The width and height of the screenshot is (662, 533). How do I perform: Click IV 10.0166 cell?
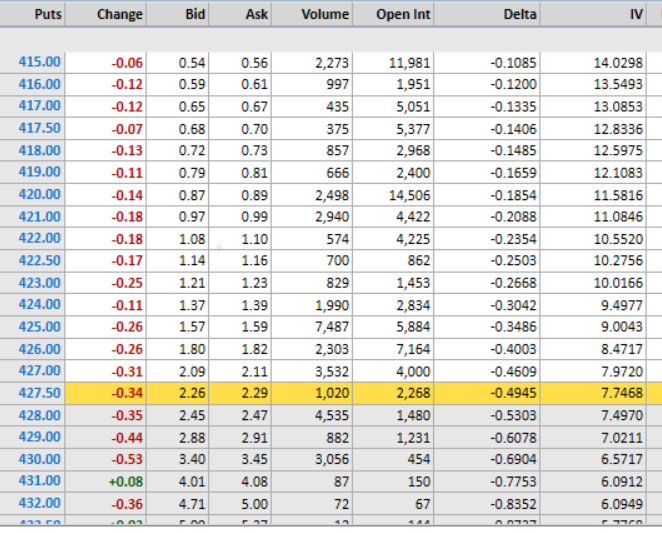click(x=618, y=283)
